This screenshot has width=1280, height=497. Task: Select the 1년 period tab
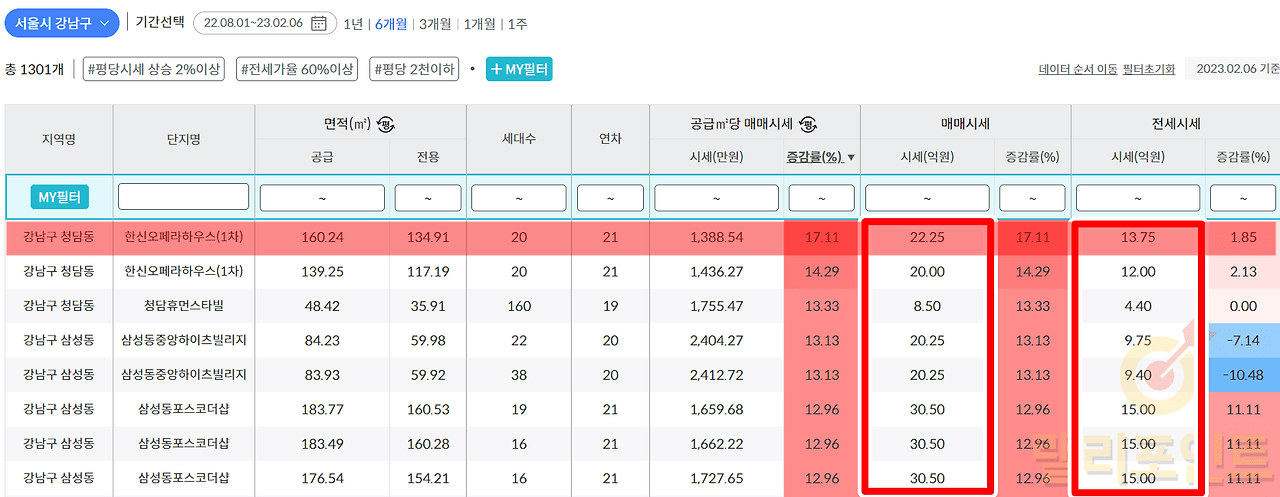click(x=353, y=23)
